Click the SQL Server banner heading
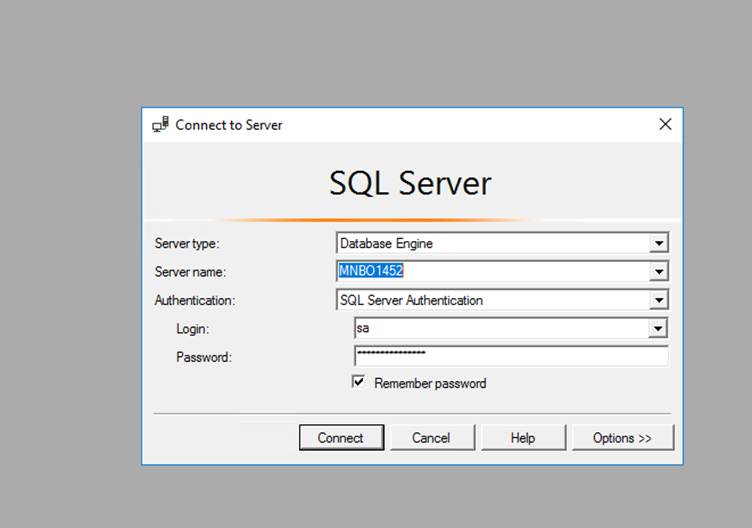 point(411,183)
